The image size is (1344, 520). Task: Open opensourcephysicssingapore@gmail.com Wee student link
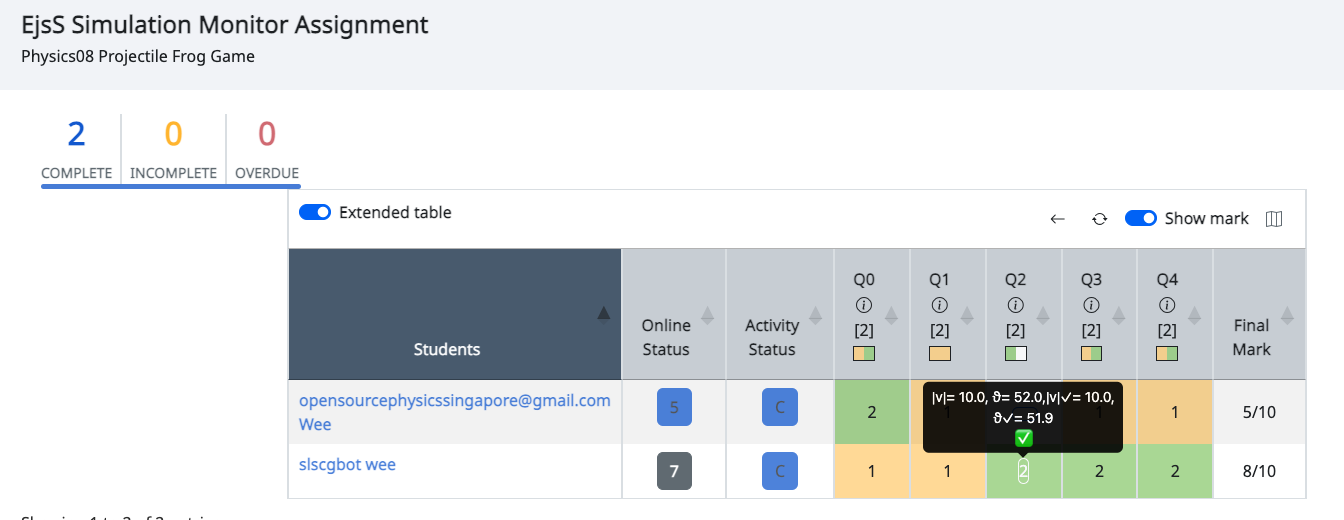pos(455,412)
